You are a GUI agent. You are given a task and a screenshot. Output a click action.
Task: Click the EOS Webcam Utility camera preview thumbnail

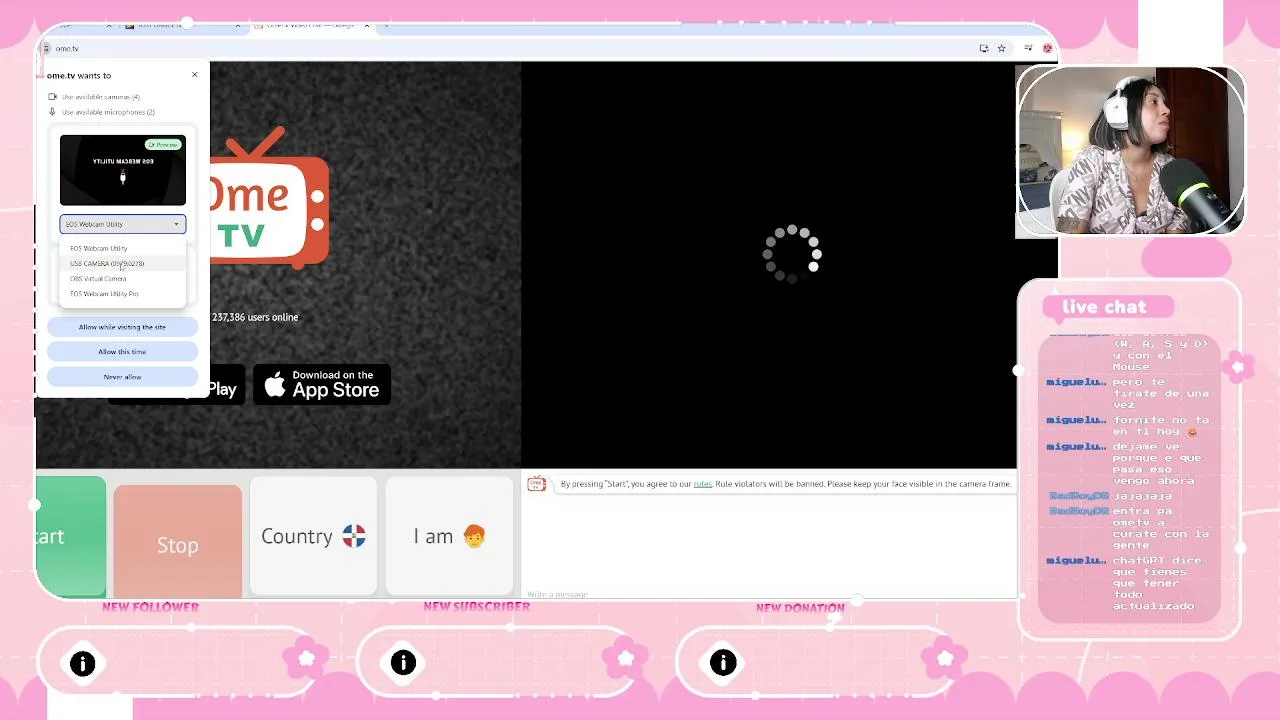(122, 170)
